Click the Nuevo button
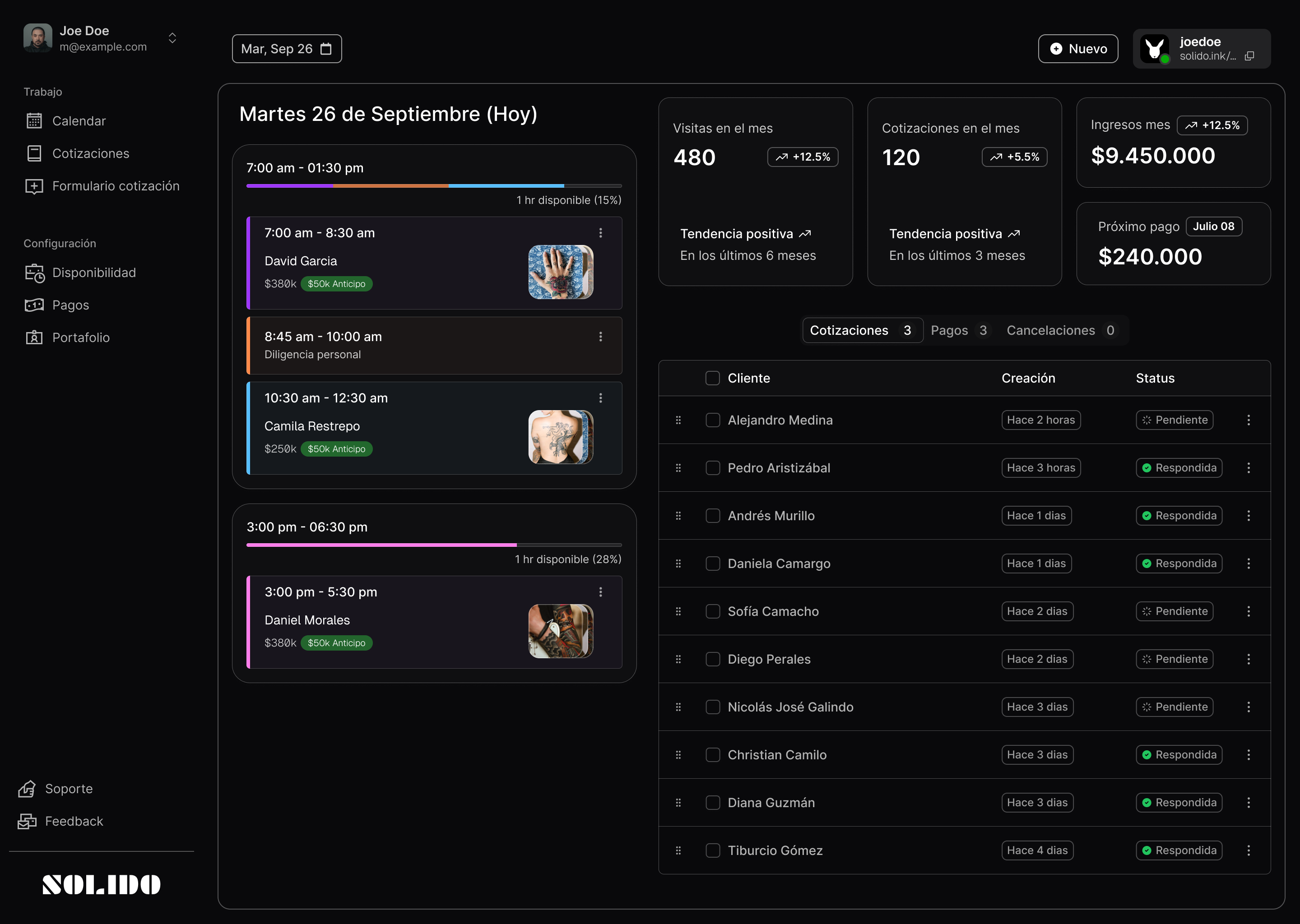The height and width of the screenshot is (924, 1300). 1078,49
